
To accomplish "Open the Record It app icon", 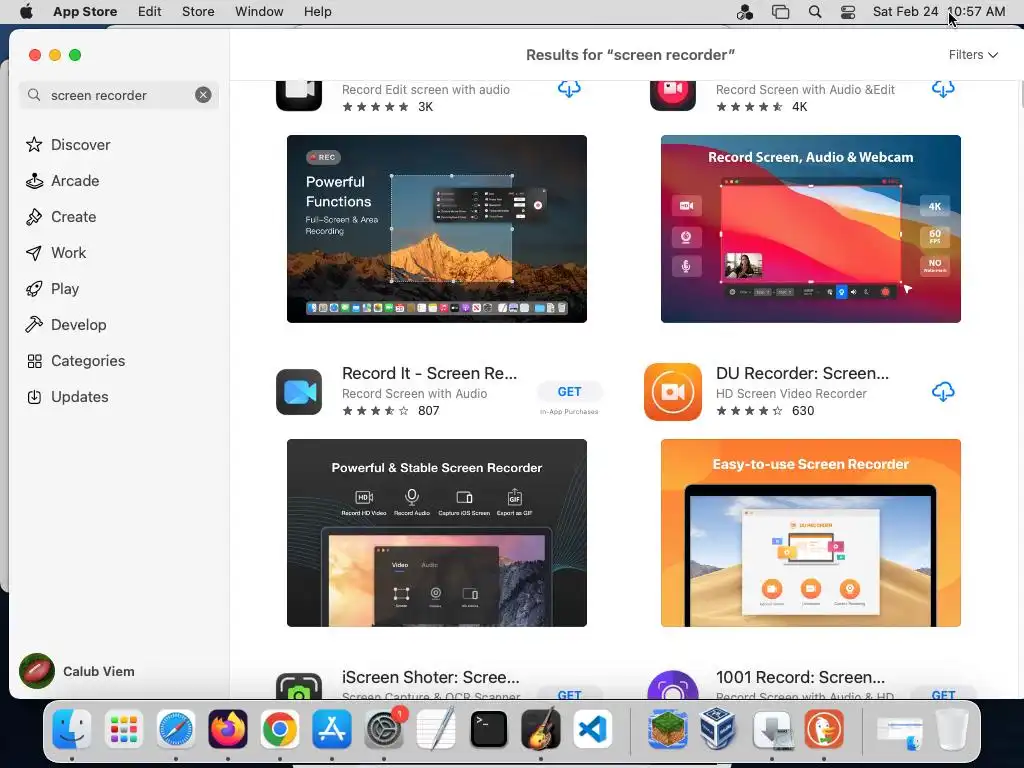I will [x=299, y=392].
